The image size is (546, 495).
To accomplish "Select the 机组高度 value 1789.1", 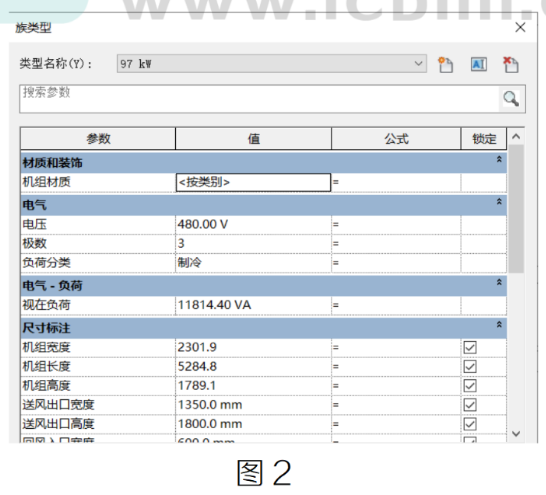I will (x=254, y=386).
